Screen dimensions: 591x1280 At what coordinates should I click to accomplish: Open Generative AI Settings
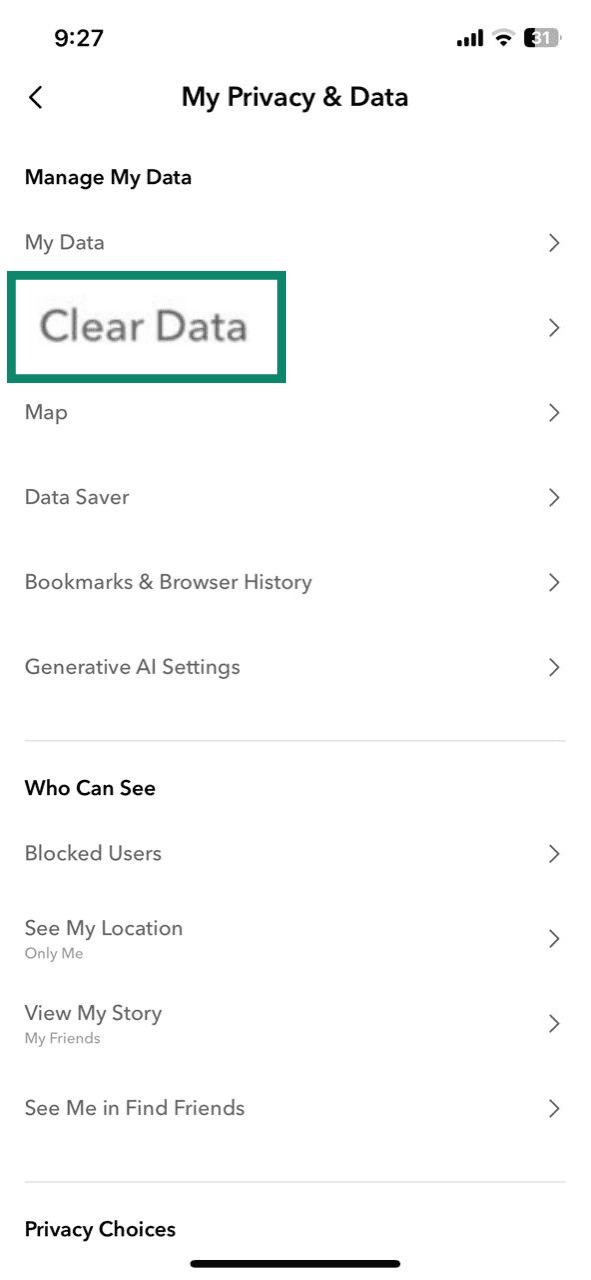point(133,667)
